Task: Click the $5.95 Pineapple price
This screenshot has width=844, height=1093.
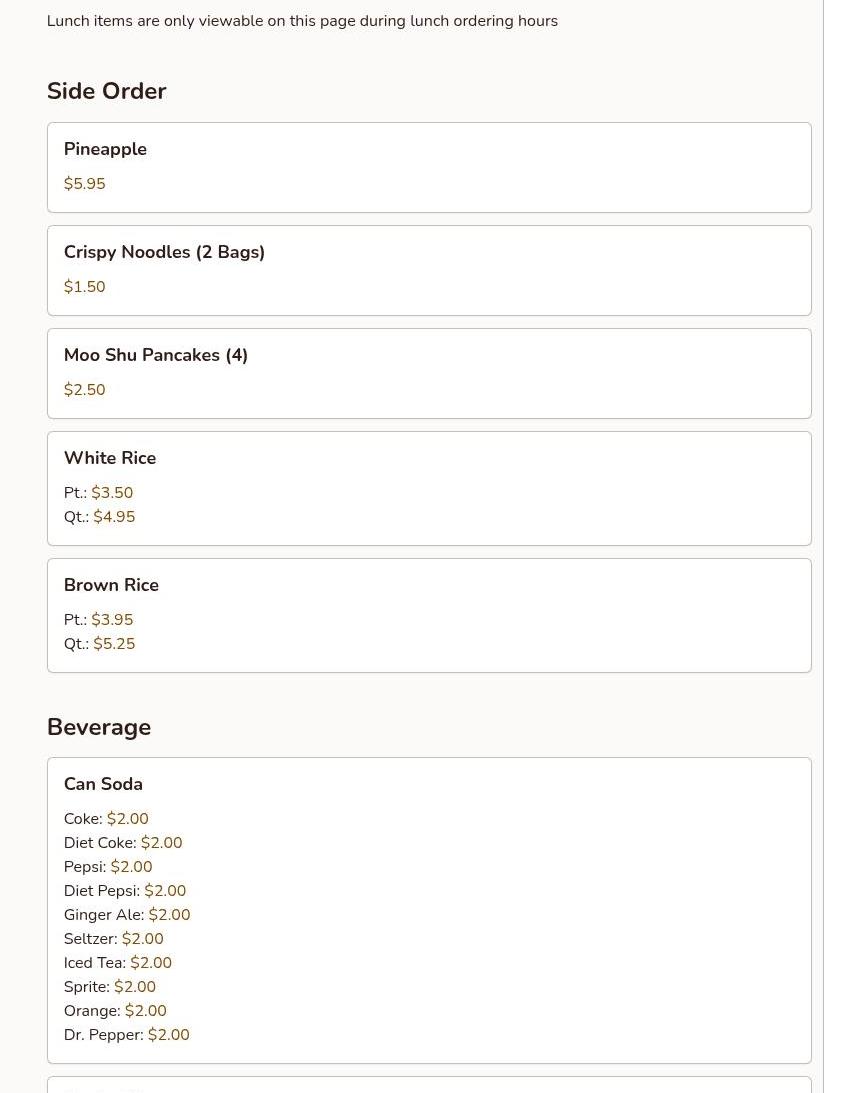Action: [84, 184]
